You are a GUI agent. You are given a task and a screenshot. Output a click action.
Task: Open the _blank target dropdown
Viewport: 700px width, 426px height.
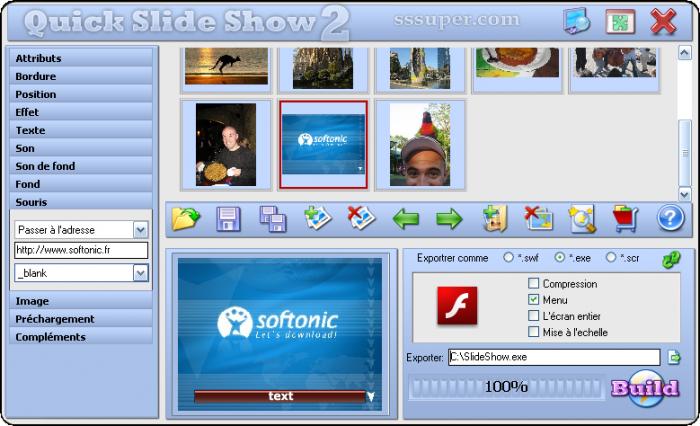click(x=140, y=273)
